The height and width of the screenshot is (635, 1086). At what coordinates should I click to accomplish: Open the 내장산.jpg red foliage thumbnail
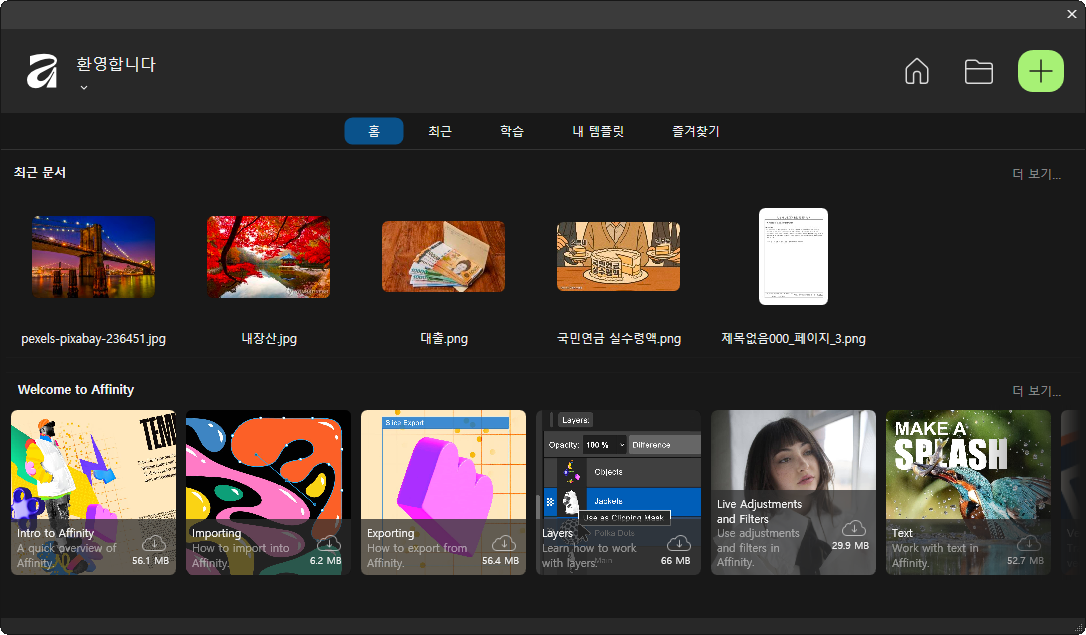pyautogui.click(x=269, y=257)
